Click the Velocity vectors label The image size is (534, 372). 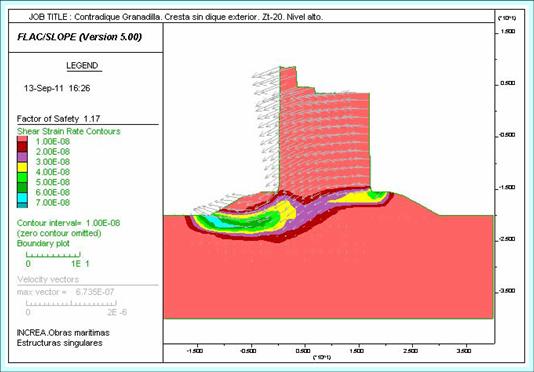click(x=48, y=280)
